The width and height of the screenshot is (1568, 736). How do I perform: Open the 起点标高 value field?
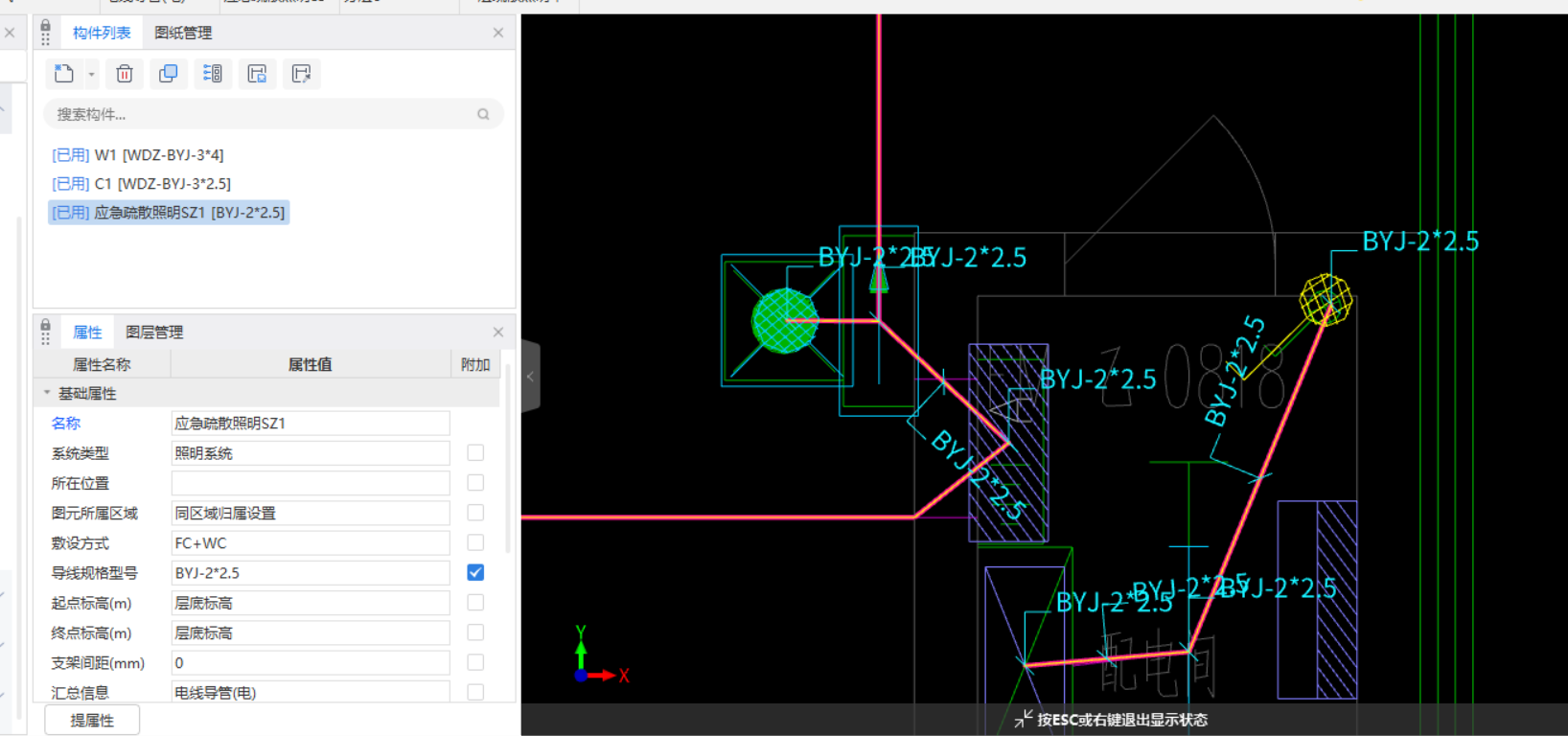click(311, 603)
